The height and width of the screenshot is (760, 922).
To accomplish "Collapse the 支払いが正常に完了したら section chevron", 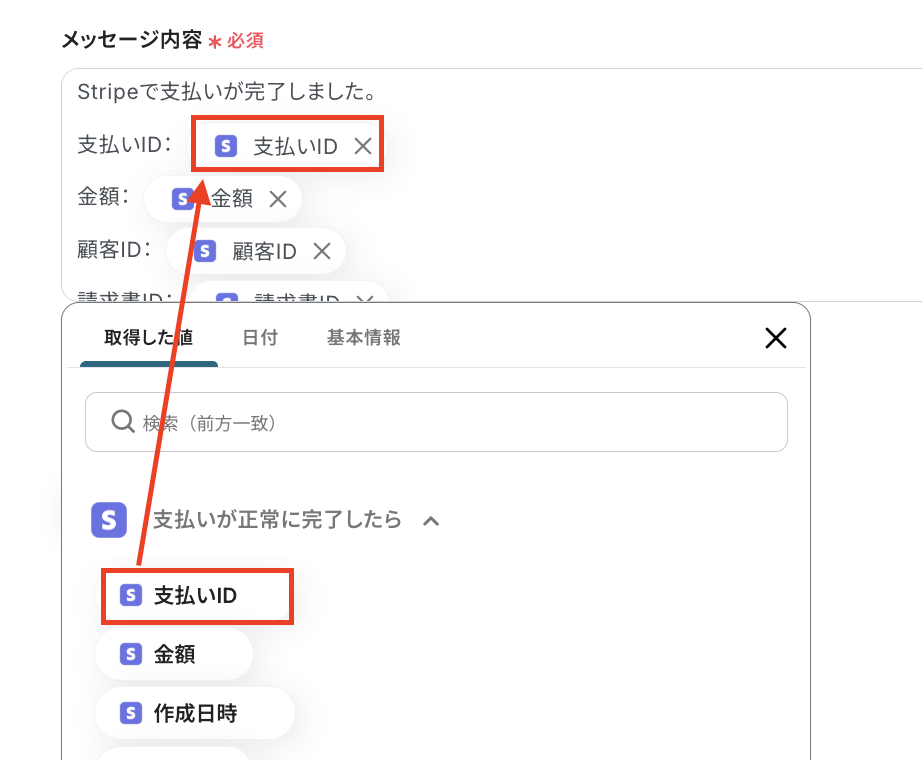I will (431, 520).
